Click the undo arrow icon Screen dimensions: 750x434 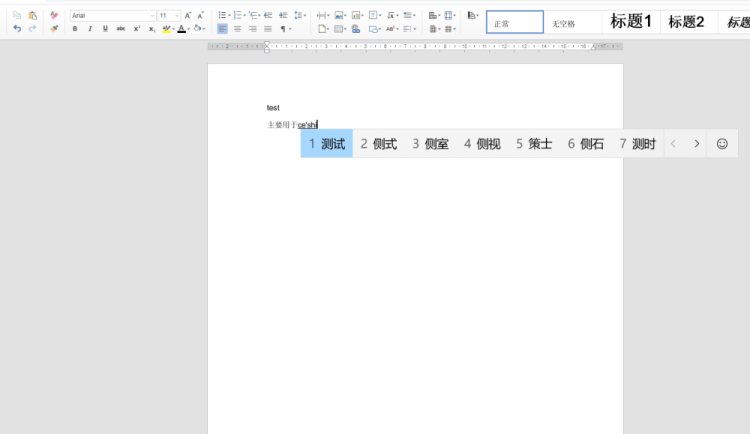tap(17, 29)
